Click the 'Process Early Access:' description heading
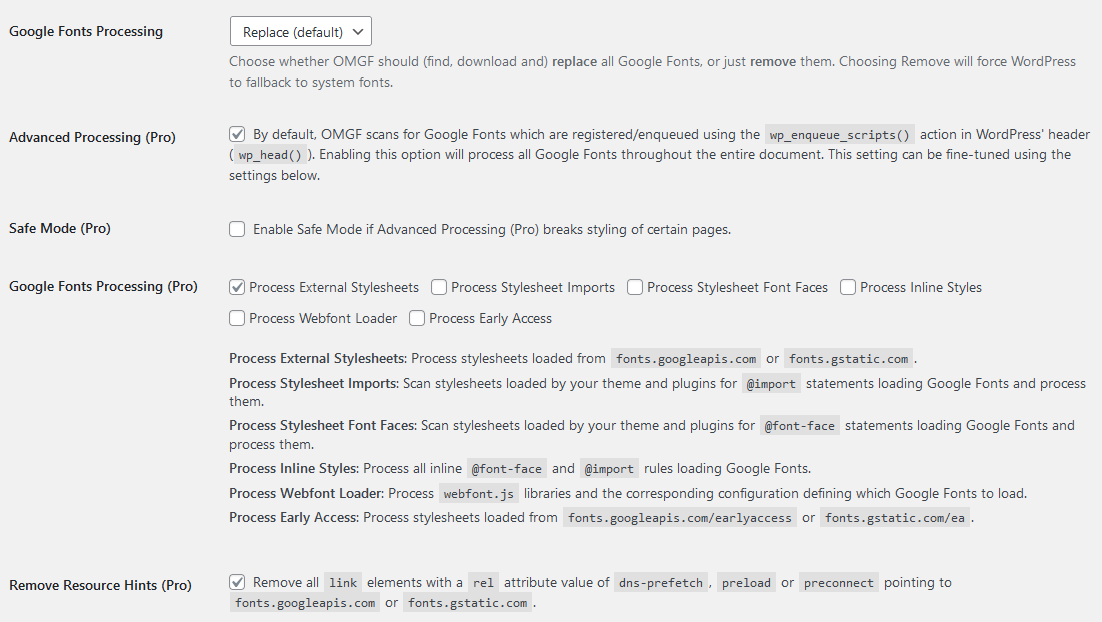Image resolution: width=1102 pixels, height=622 pixels. [294, 517]
